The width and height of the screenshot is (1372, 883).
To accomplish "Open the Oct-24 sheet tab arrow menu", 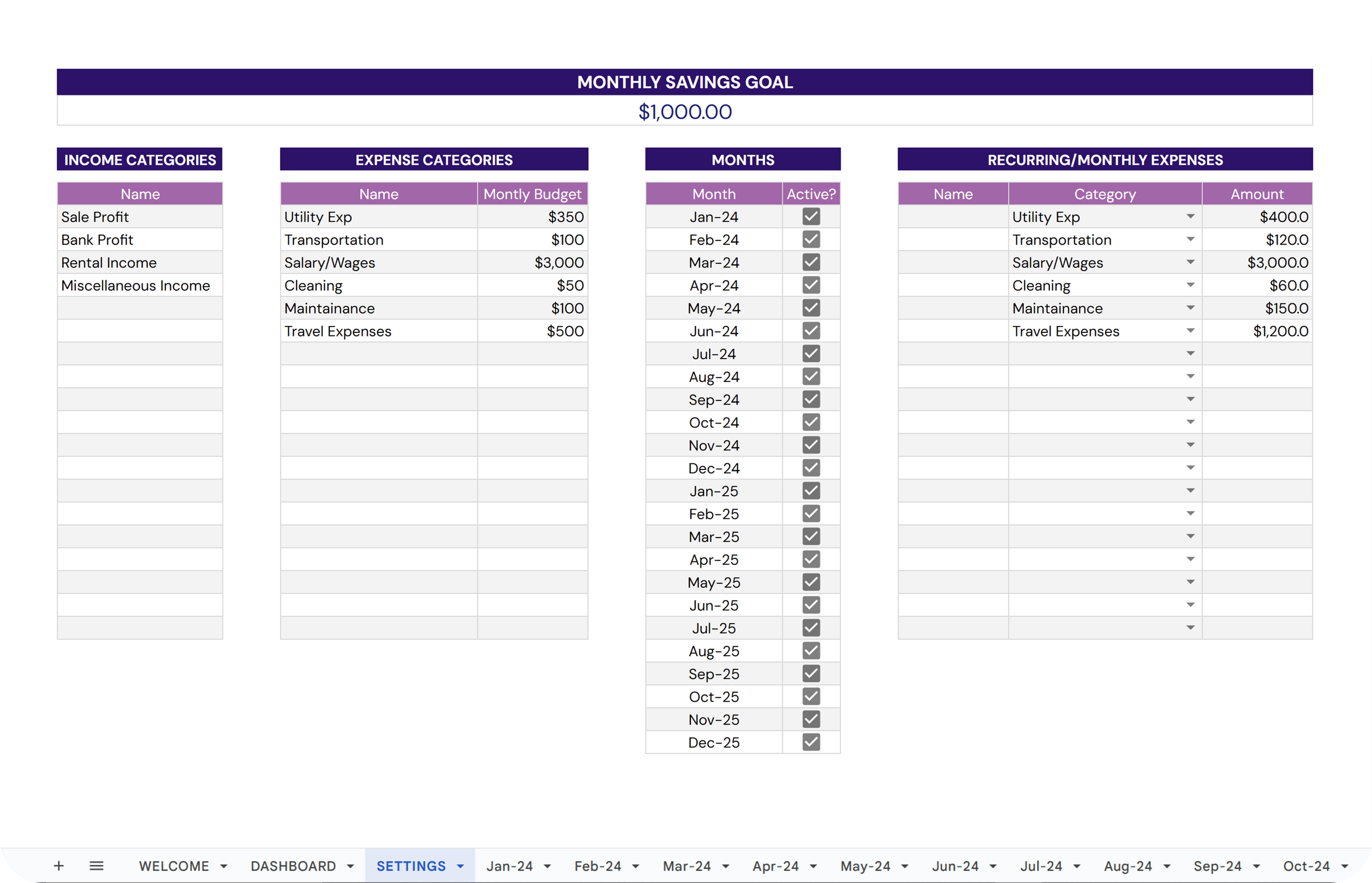I will [x=1345, y=866].
